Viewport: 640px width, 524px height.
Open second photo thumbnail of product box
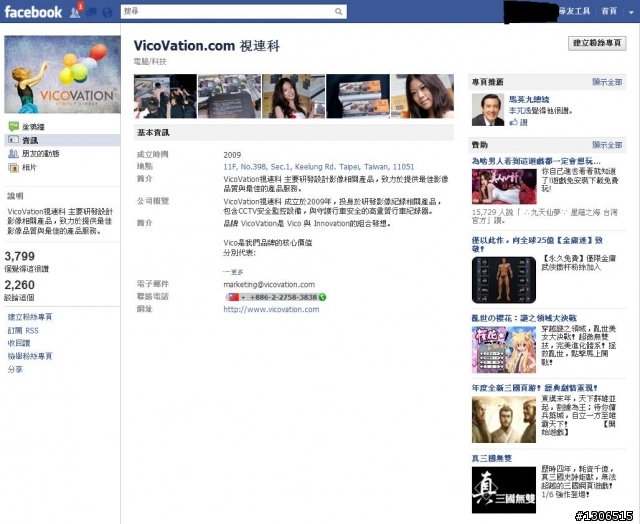229,96
